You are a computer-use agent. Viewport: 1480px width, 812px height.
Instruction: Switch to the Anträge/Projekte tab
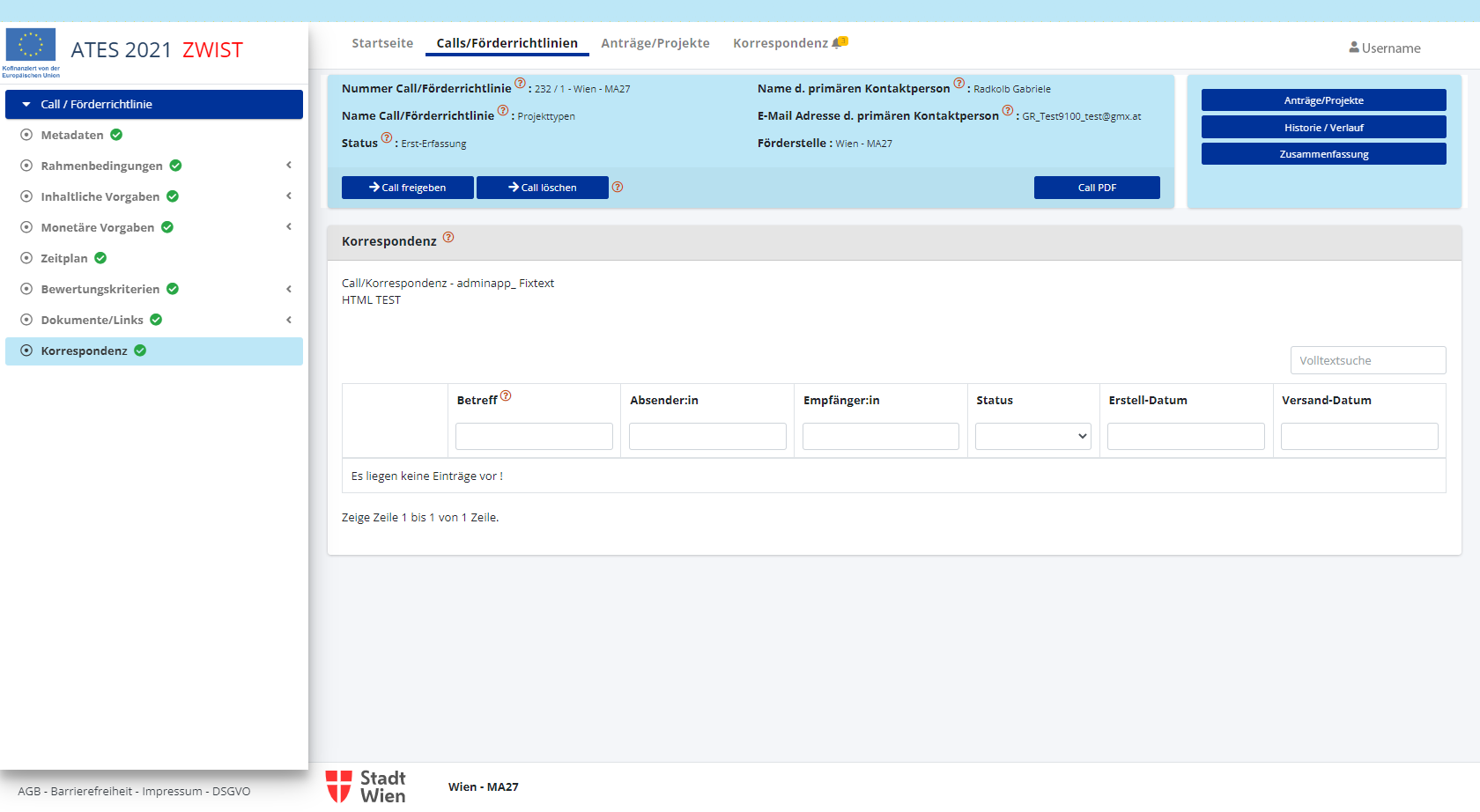pos(655,43)
